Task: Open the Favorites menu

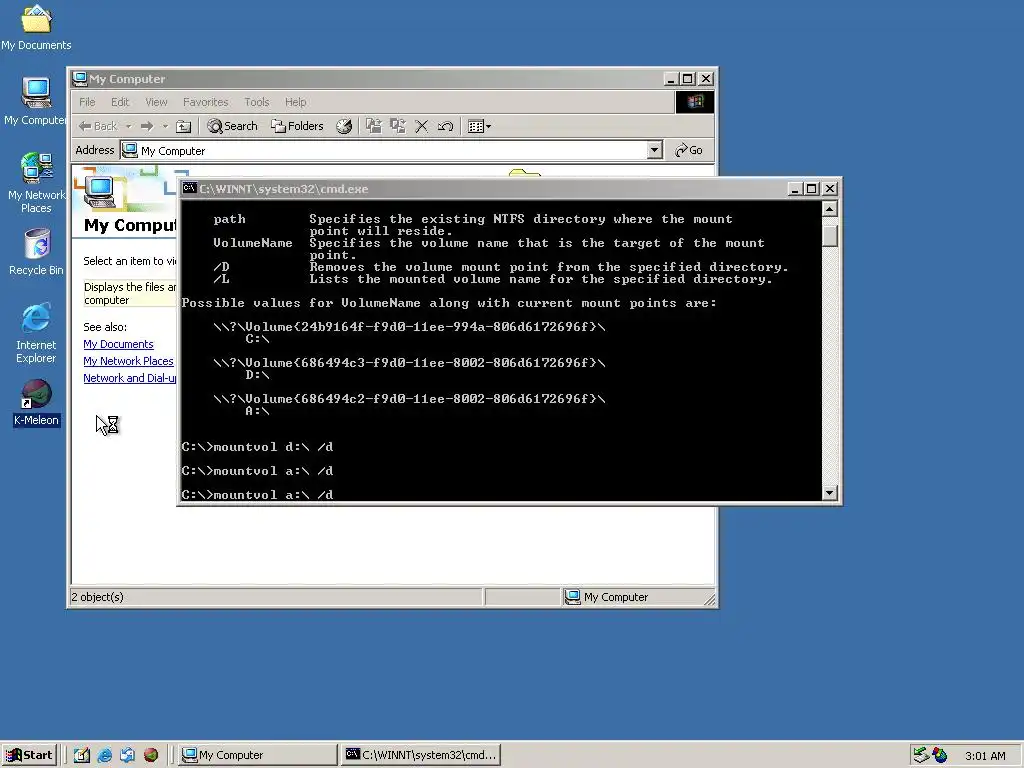Action: [206, 102]
